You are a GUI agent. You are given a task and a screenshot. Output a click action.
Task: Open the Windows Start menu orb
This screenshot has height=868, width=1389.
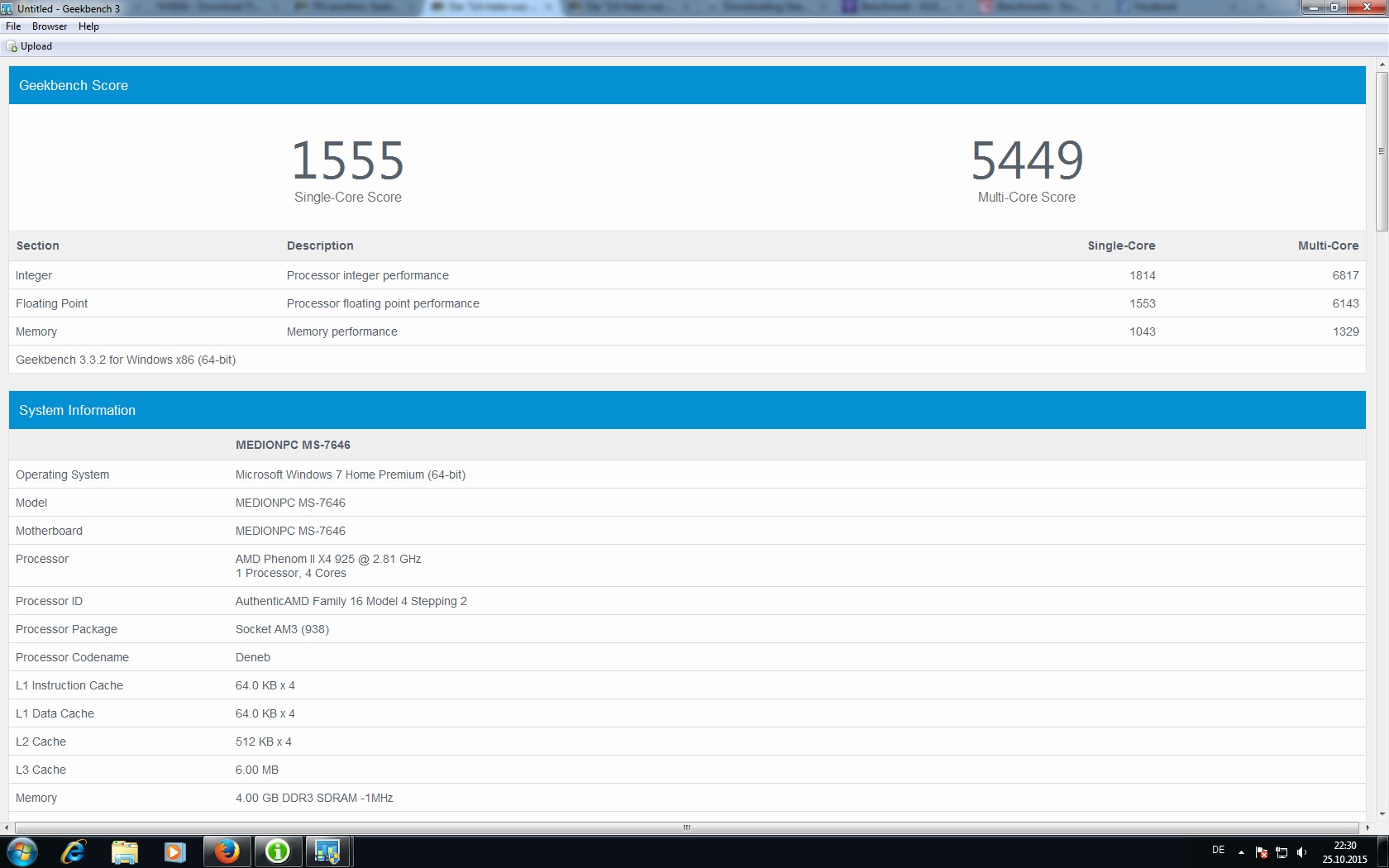click(x=22, y=851)
